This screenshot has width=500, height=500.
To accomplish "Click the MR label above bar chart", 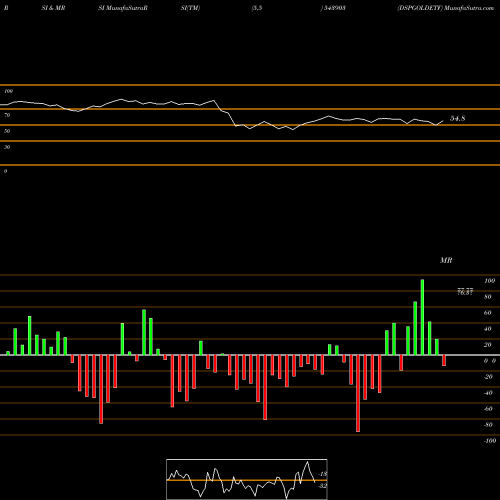I will (446, 260).
